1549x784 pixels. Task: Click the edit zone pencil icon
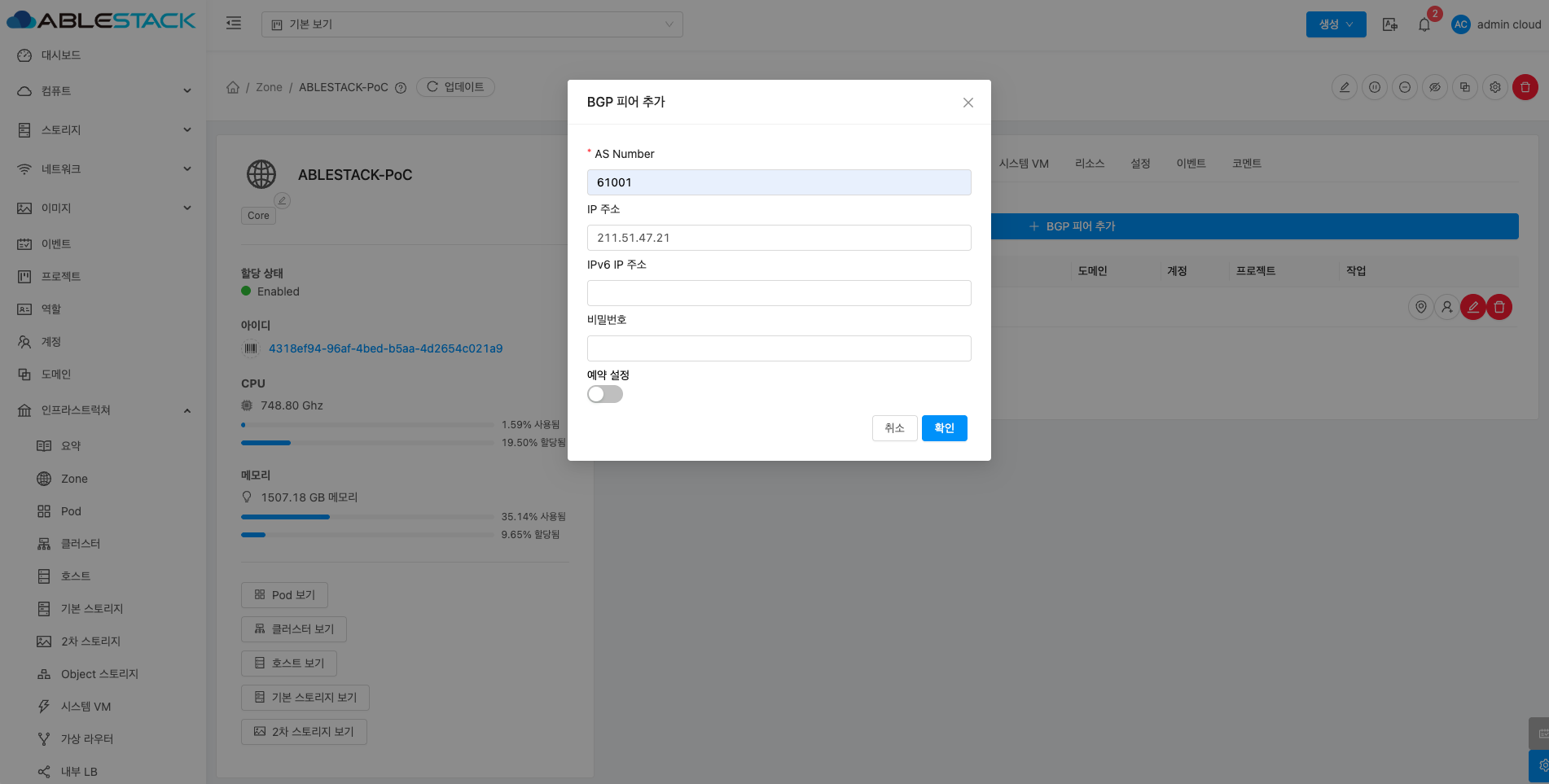coord(1344,87)
